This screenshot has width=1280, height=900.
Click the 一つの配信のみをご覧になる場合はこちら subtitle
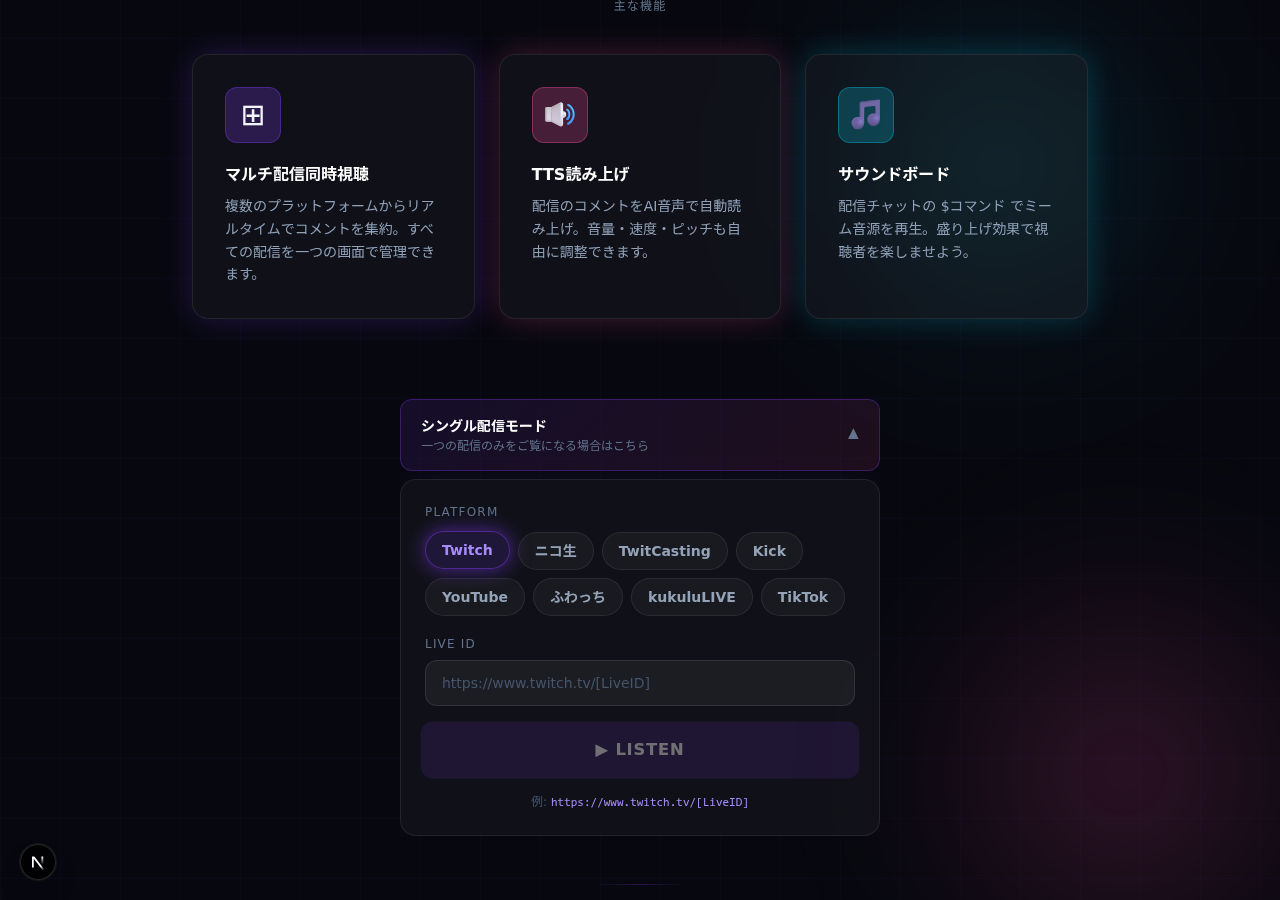(x=535, y=446)
